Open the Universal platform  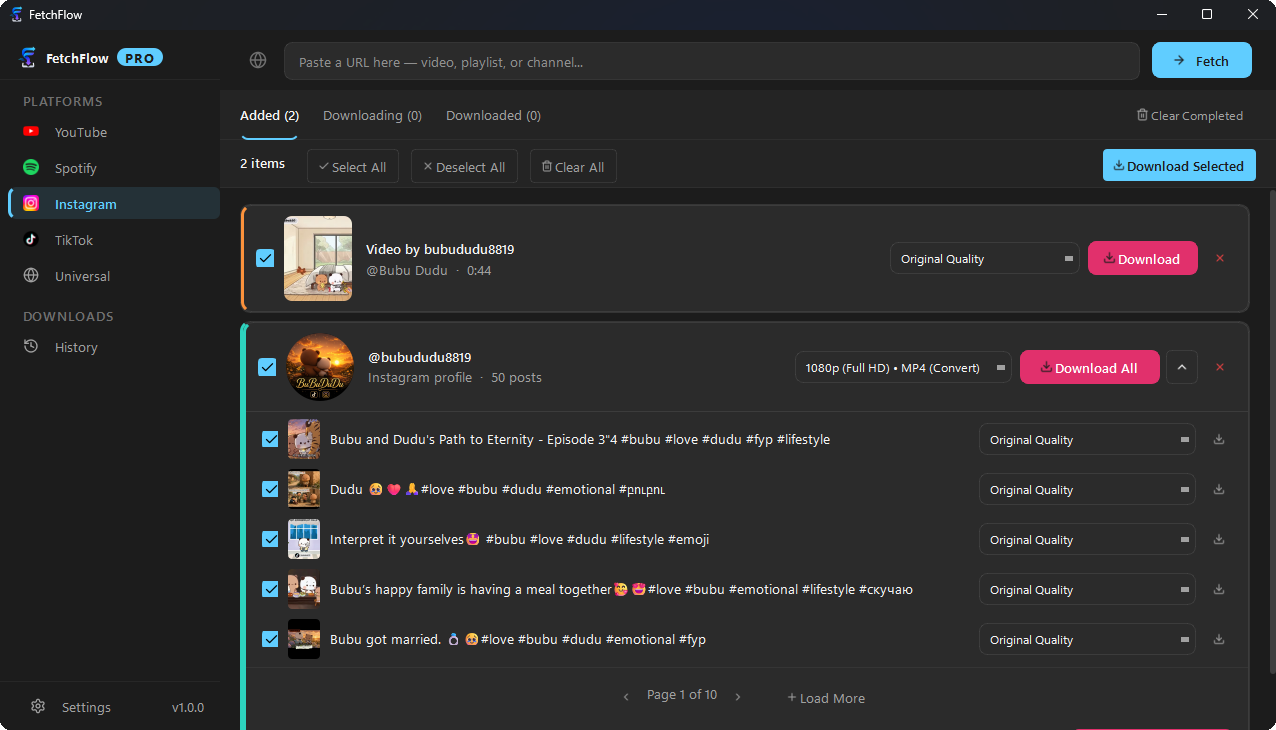pyautogui.click(x=114, y=276)
